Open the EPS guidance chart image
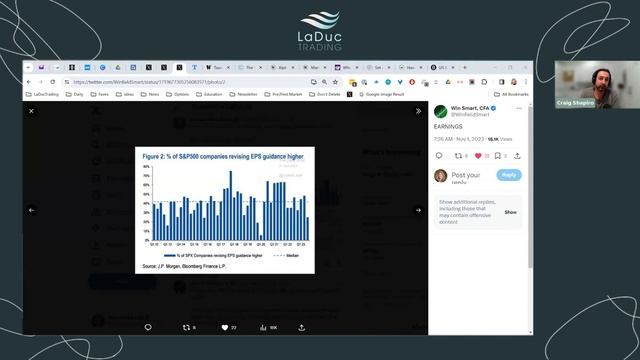 pyautogui.click(x=225, y=210)
